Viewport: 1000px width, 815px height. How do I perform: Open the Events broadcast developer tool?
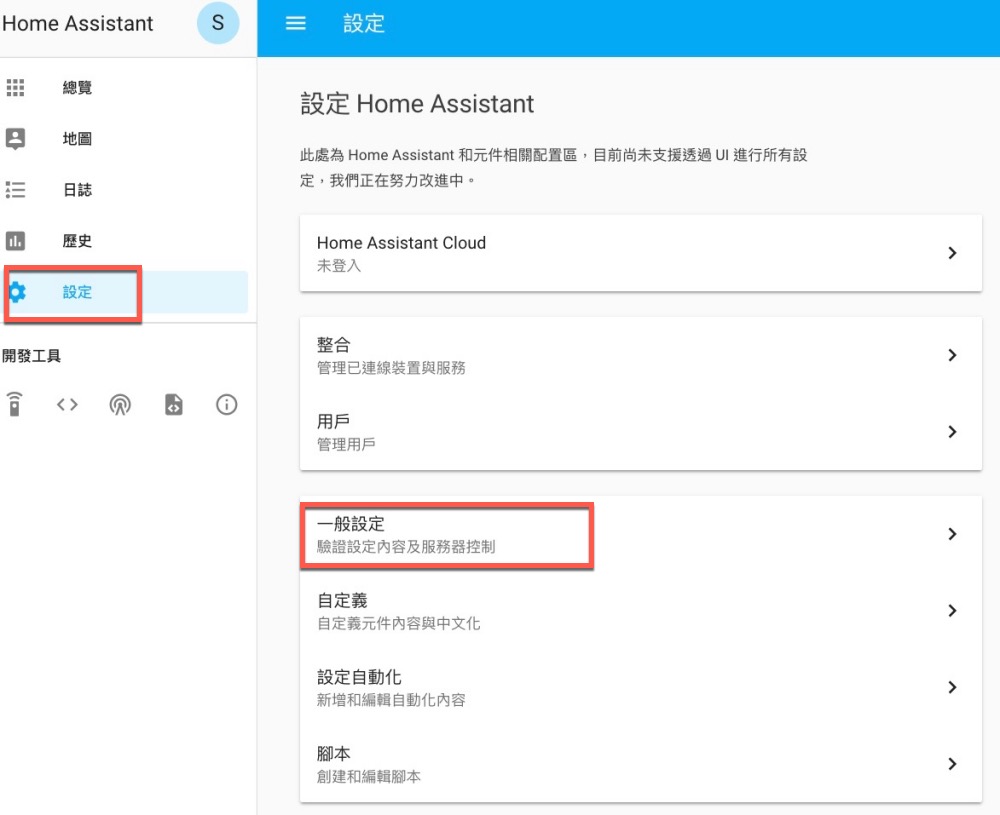coord(120,404)
